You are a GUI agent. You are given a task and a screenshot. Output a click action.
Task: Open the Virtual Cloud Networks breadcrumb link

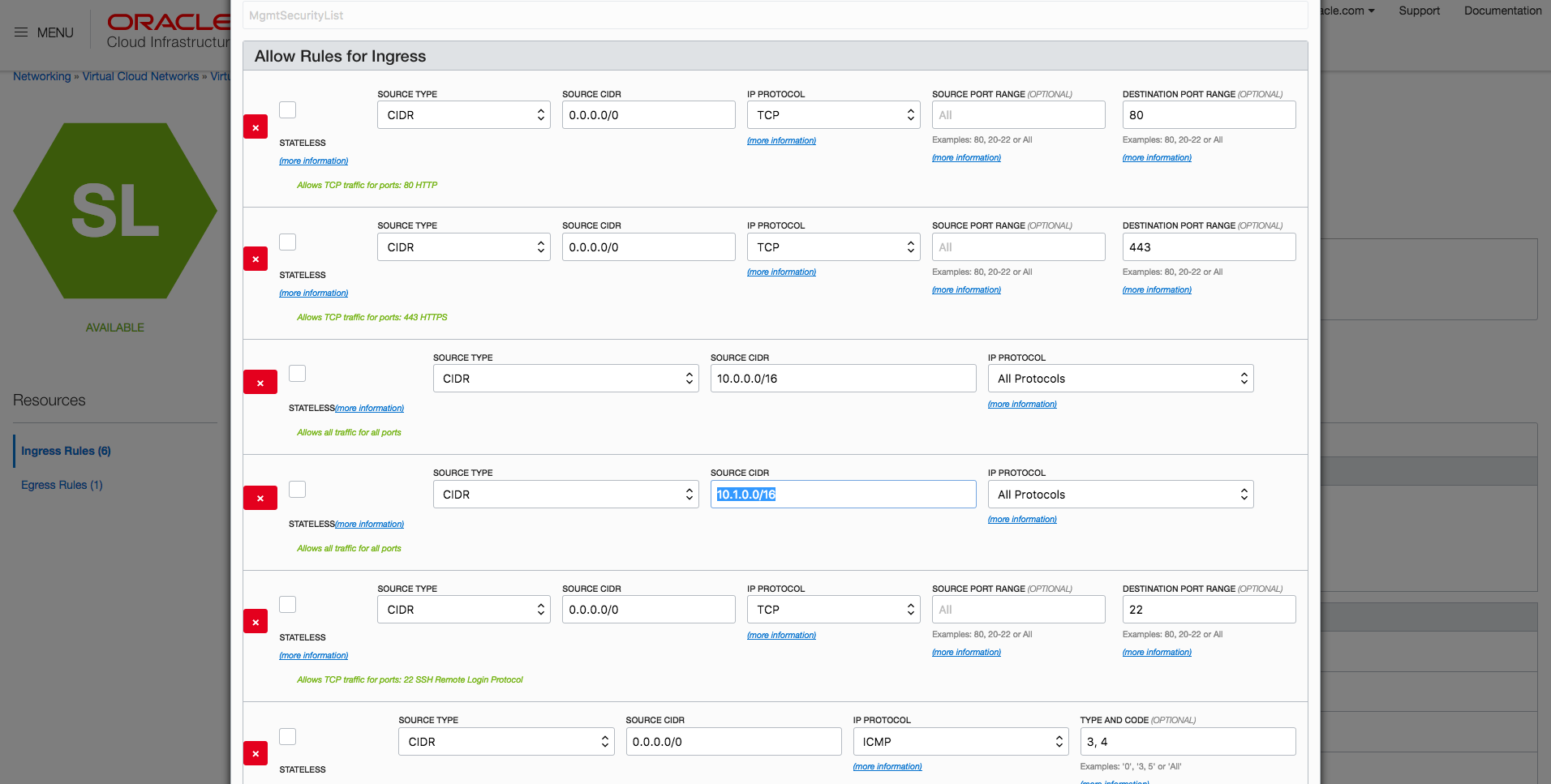[x=140, y=76]
